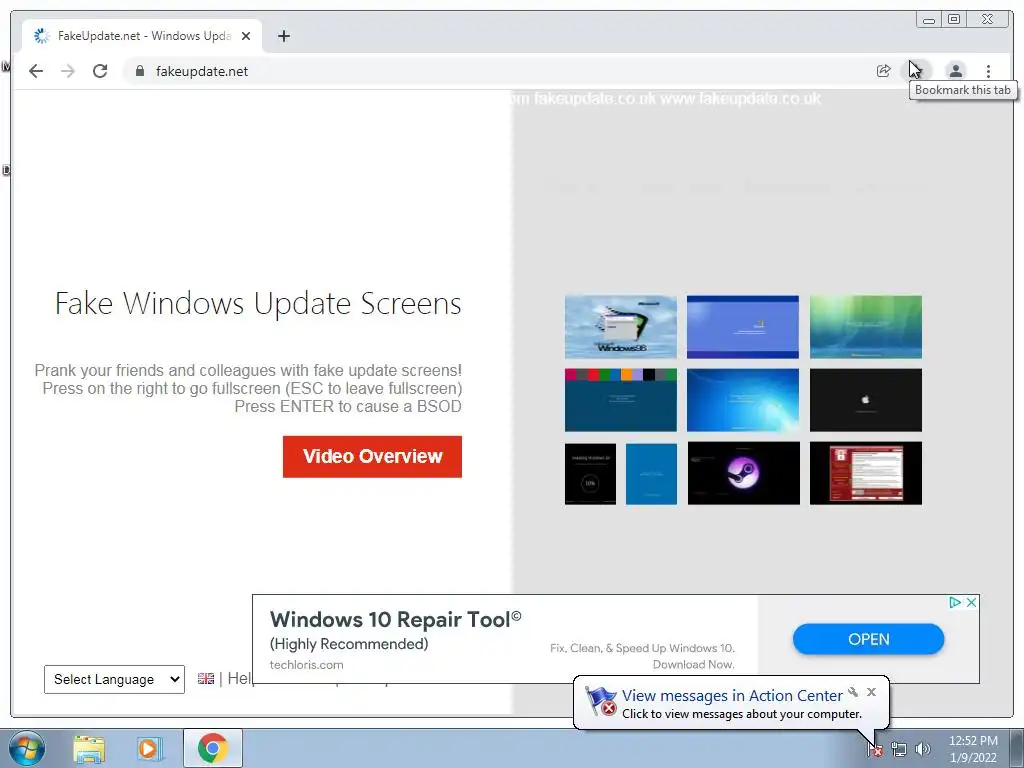Open Windows Explorer from the taskbar
The height and width of the screenshot is (768, 1024).
coord(89,748)
